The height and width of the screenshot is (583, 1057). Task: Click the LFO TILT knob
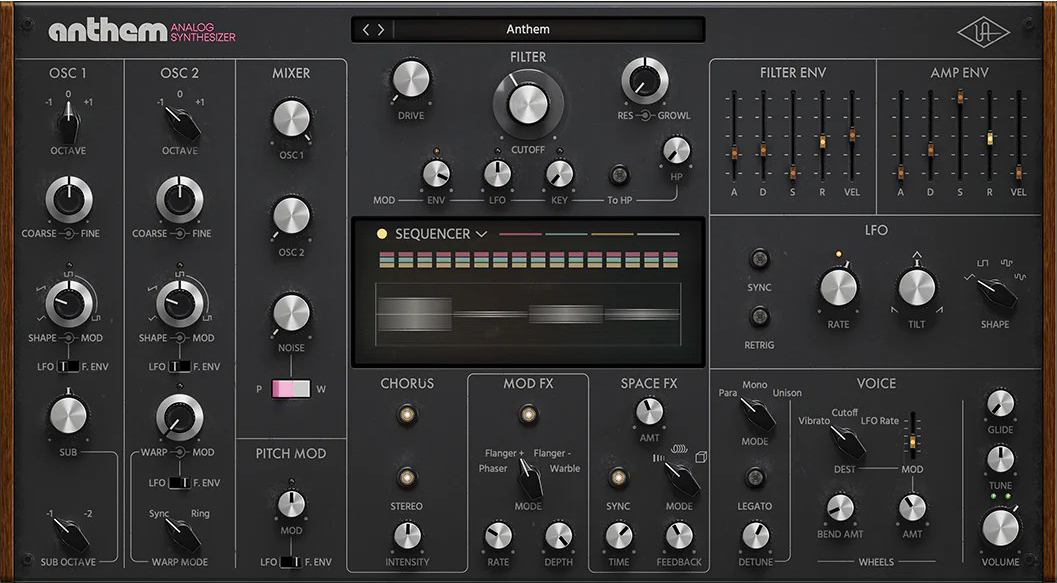pyautogui.click(x=917, y=288)
